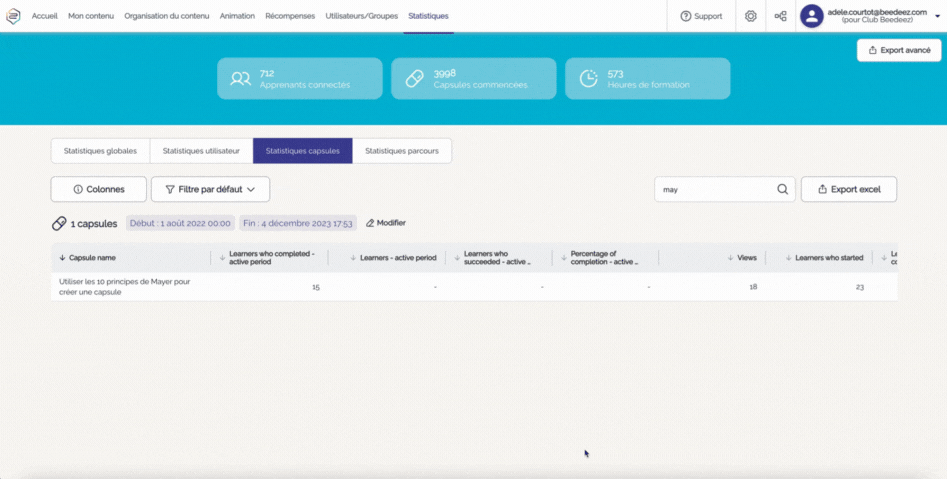The height and width of the screenshot is (479, 947).
Task: Click the search field containing "may"
Action: tap(715, 189)
